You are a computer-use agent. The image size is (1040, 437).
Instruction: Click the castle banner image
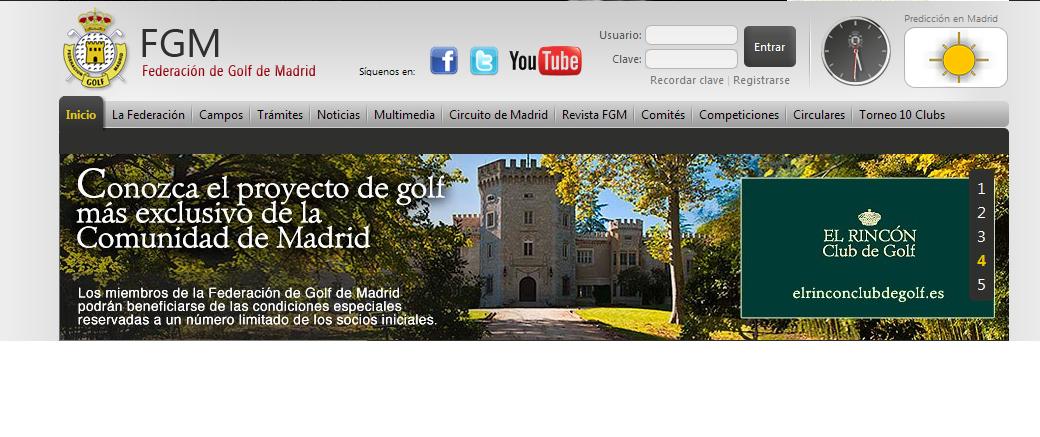[x=534, y=247]
